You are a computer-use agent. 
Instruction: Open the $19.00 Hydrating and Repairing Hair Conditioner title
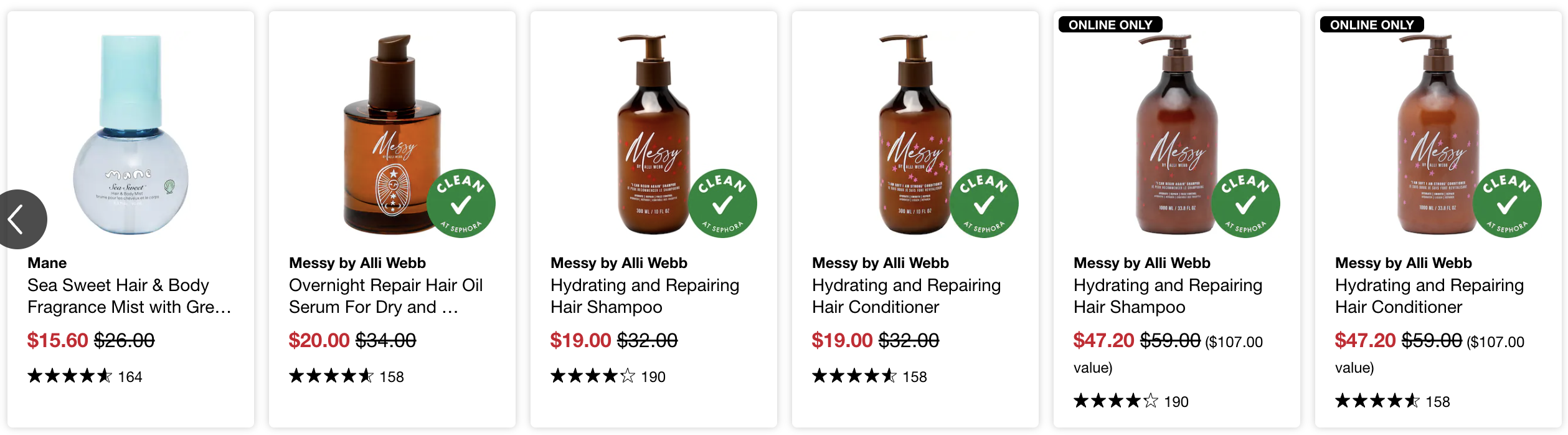tap(906, 296)
